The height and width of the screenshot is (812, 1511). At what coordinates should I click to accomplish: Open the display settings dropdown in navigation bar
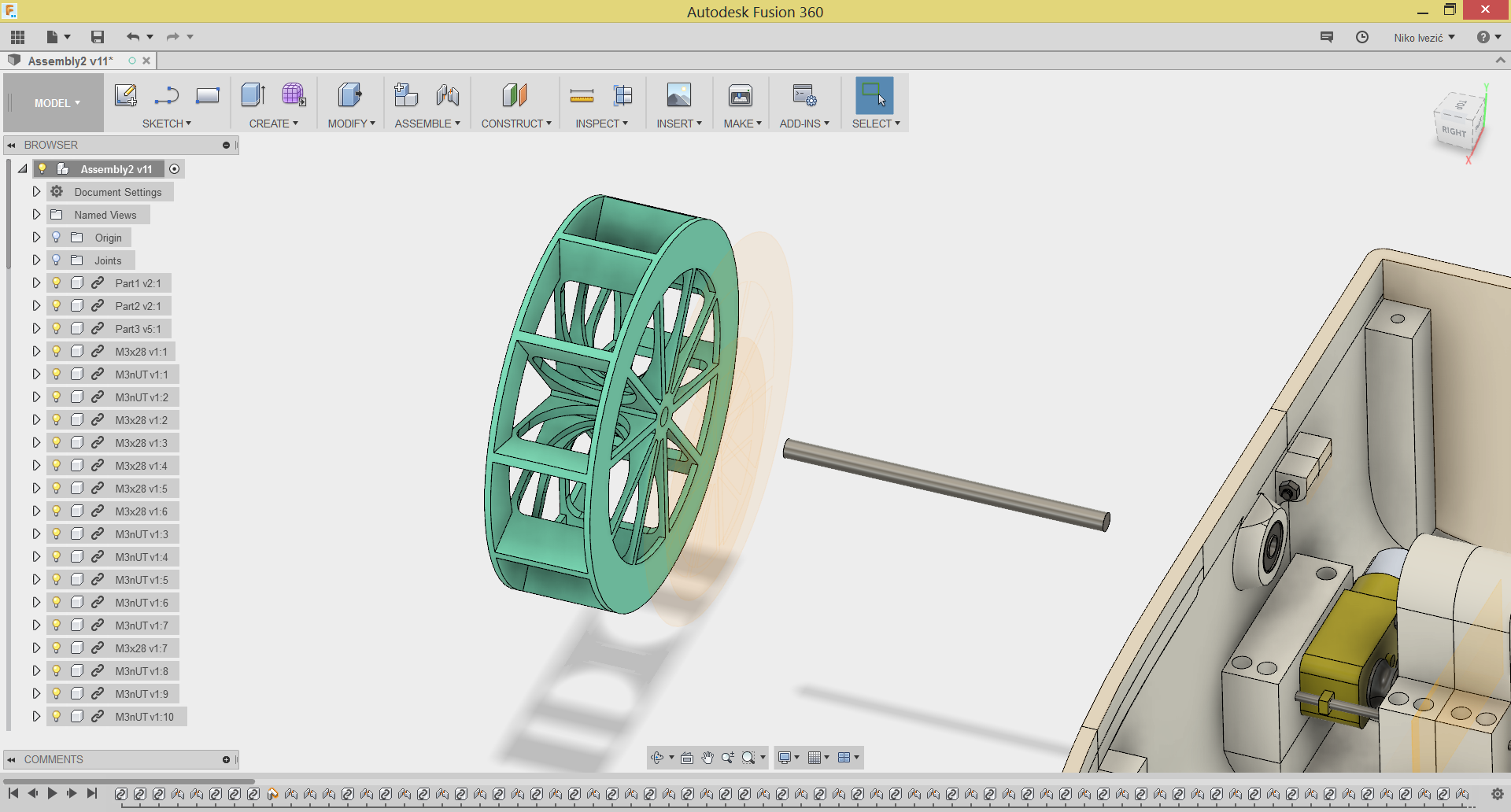(789, 758)
